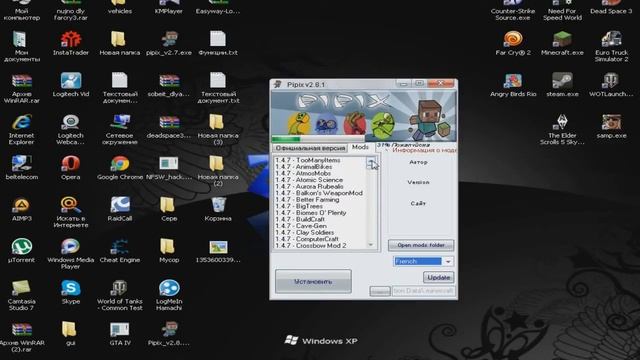Click the Update button in Pipix
Viewport: 640px width, 360px height.
click(x=438, y=278)
